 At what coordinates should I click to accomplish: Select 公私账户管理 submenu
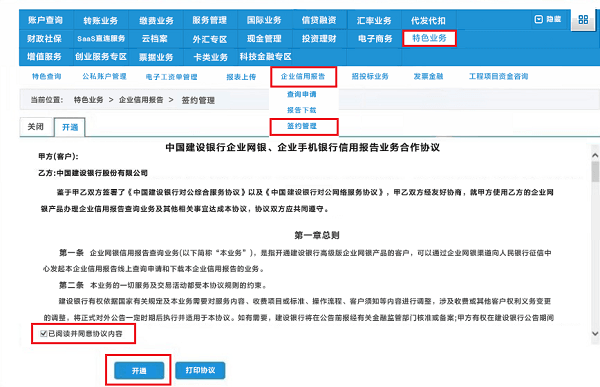(104, 77)
